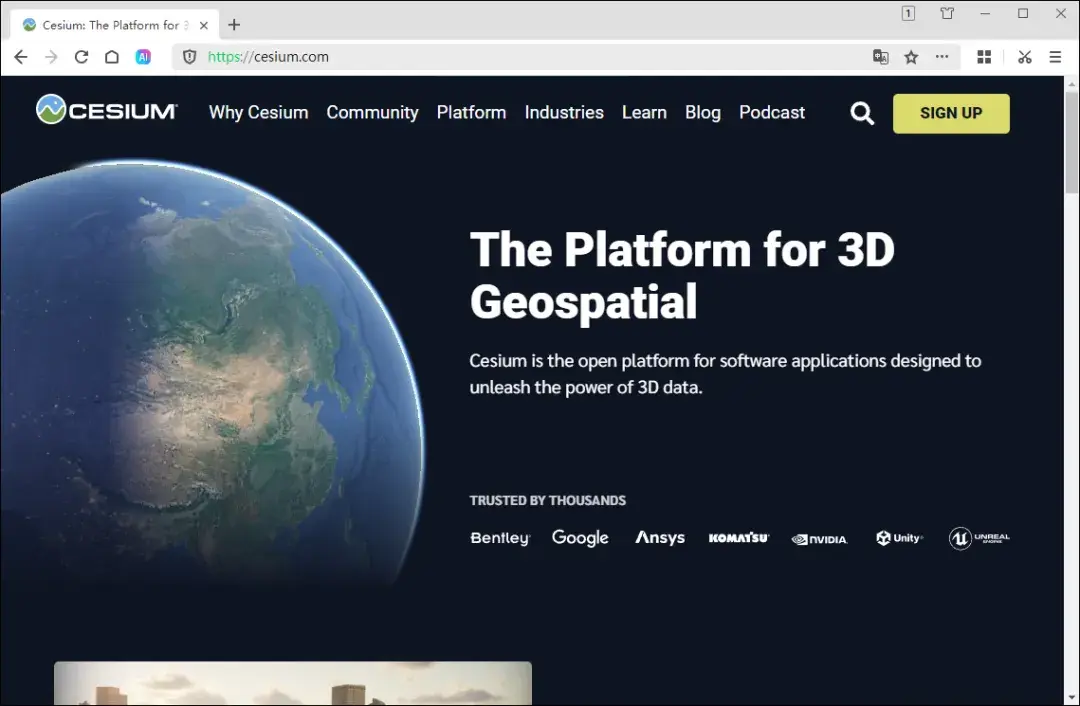
Task: Open the extensions grid icon
Action: (x=984, y=57)
